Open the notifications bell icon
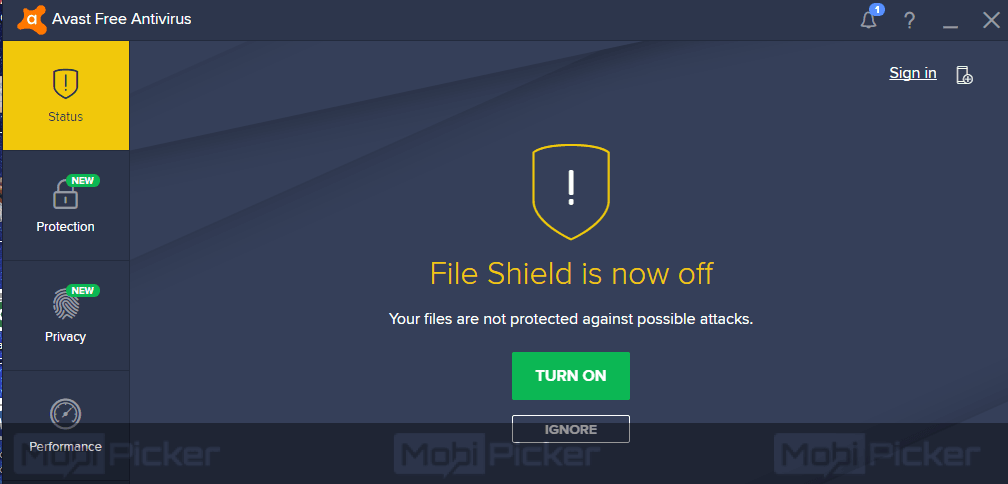This screenshot has height=484, width=1008. point(868,21)
